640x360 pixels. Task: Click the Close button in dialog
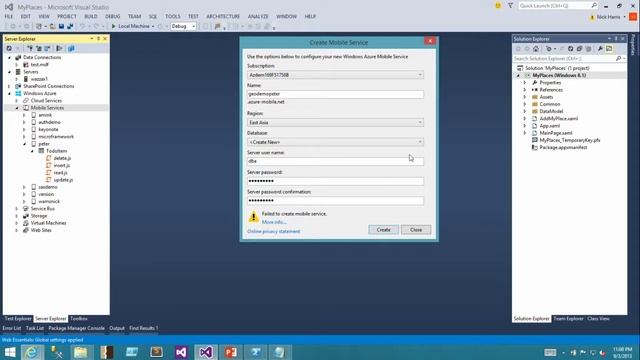pos(416,230)
